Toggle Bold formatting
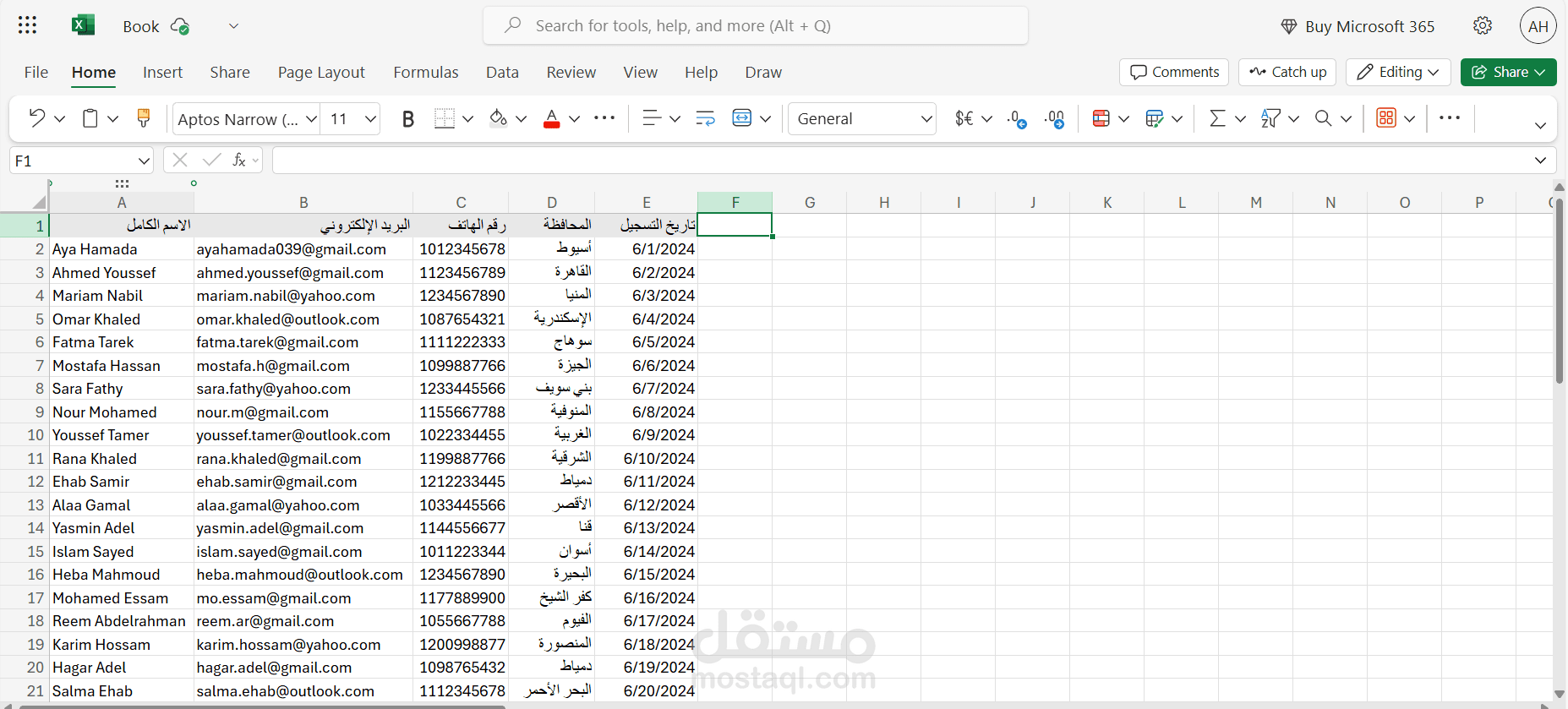1568x709 pixels. point(408,119)
